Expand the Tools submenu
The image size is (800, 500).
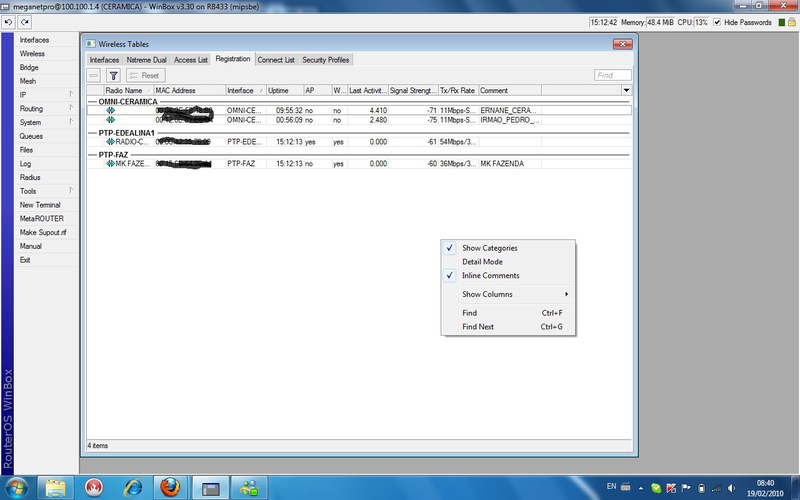pos(46,191)
